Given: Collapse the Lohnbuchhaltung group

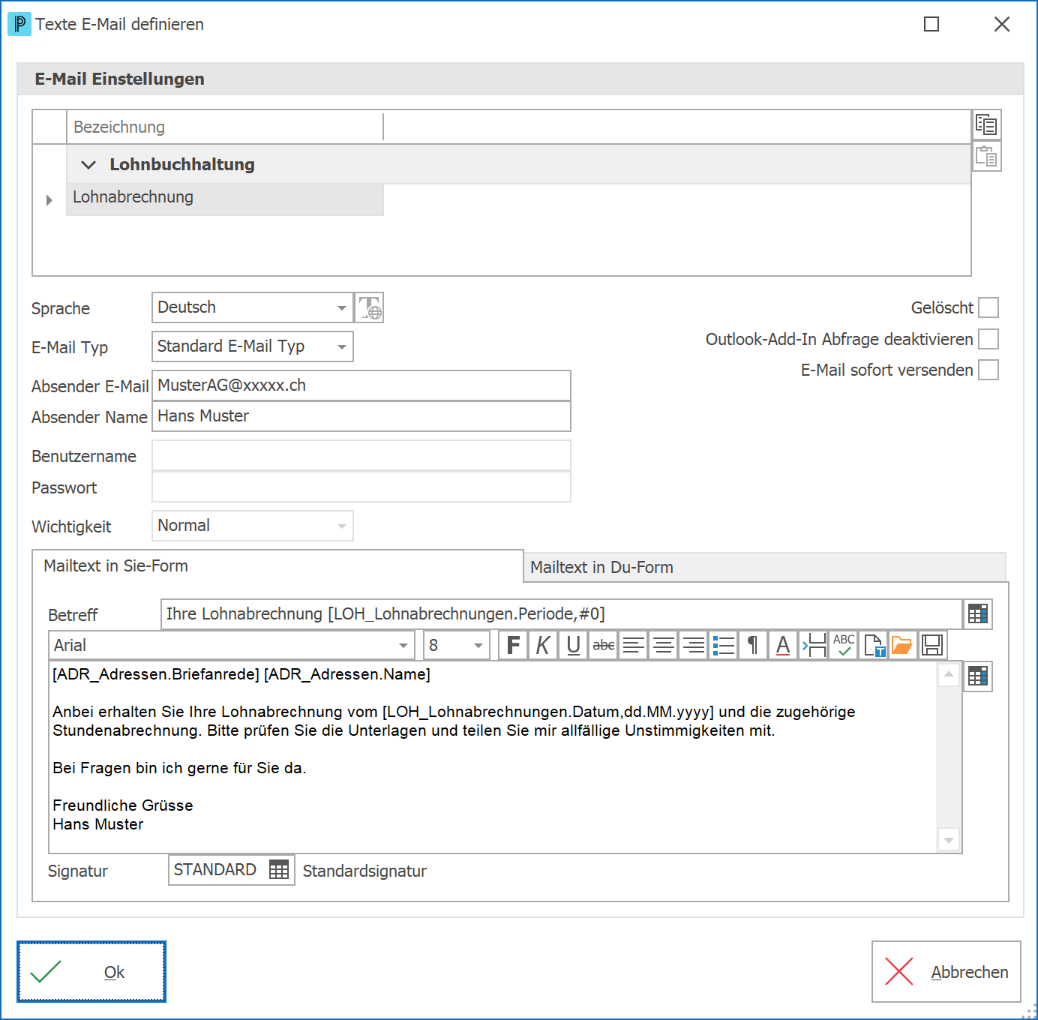Looking at the screenshot, I should pyautogui.click(x=88, y=165).
